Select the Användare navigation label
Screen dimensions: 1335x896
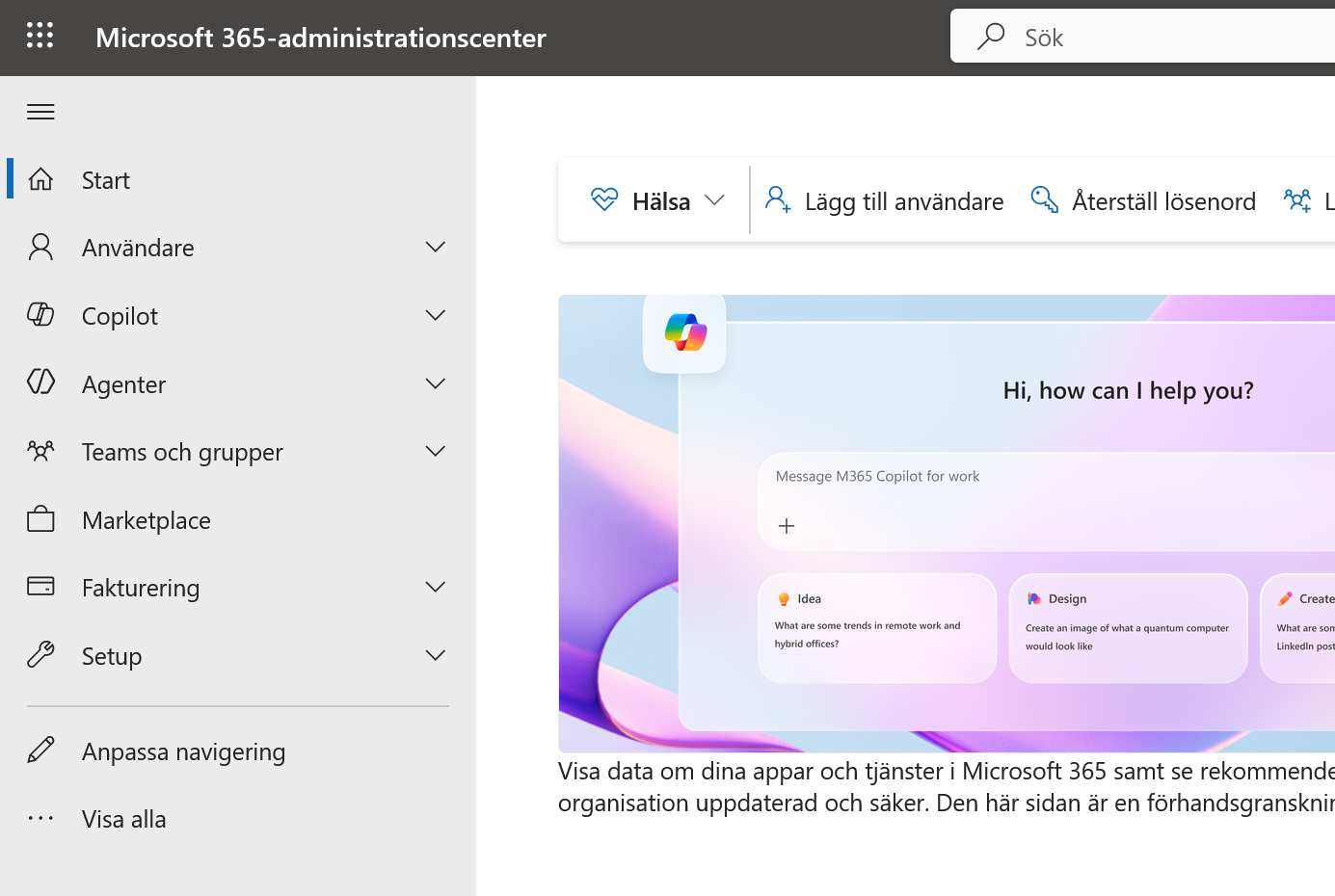point(138,248)
